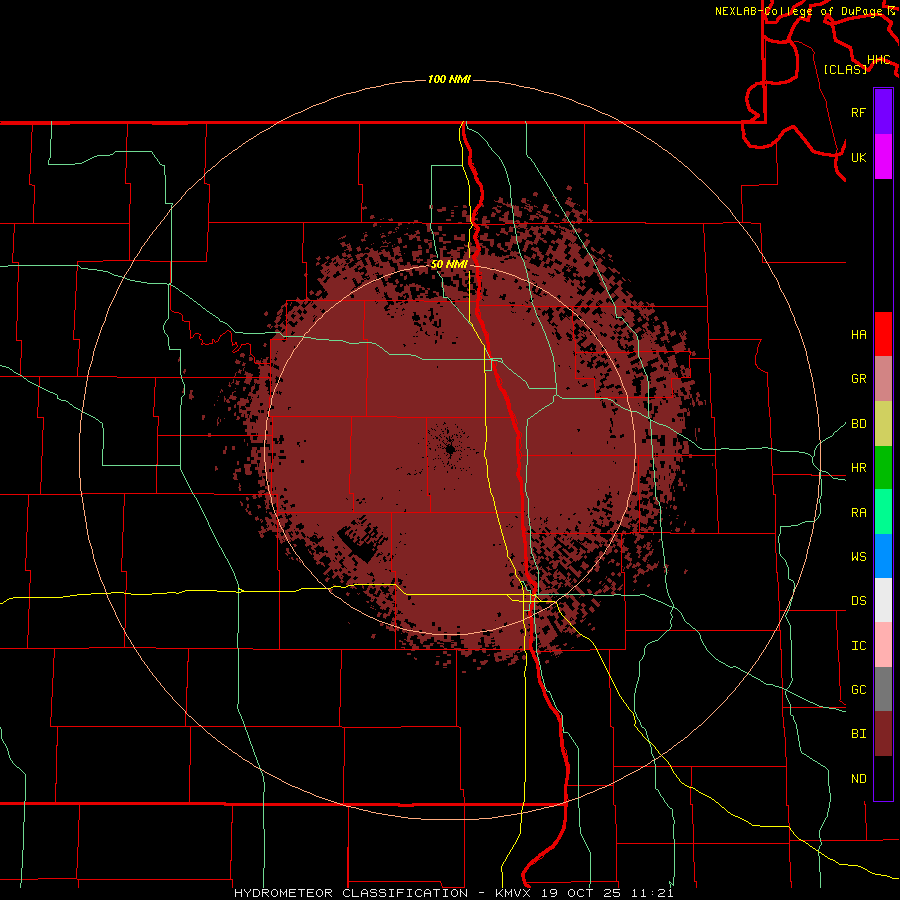
Task: Click the DS legend label
Action: tap(858, 601)
